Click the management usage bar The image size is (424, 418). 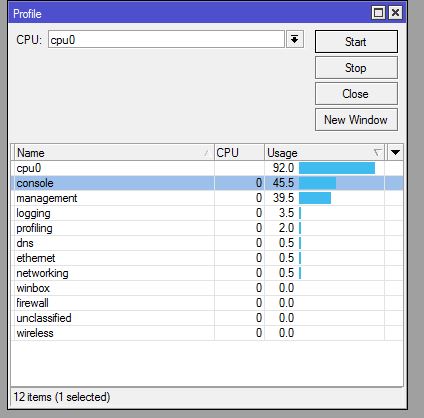[x=315, y=198]
